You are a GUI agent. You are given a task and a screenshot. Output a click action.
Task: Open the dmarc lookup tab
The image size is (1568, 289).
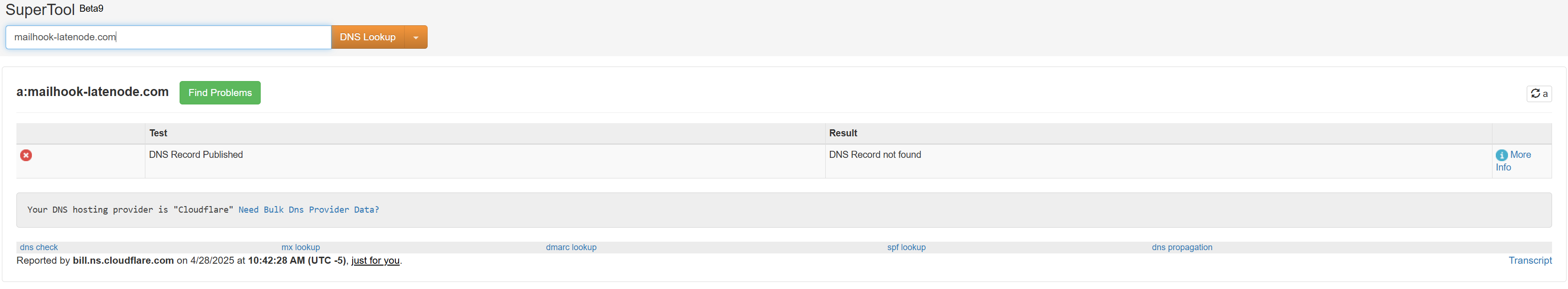pyautogui.click(x=571, y=247)
